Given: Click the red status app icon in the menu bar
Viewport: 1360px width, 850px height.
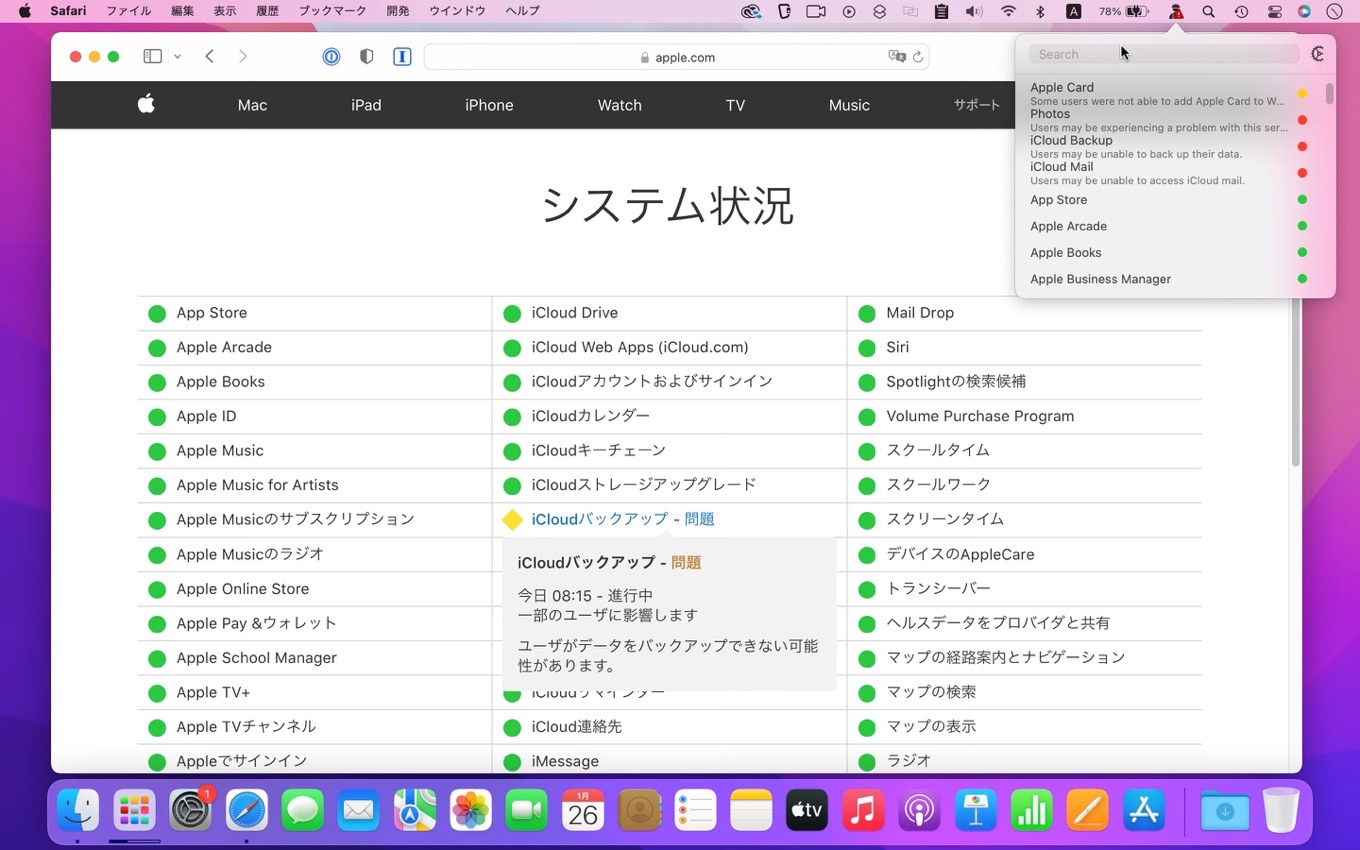Looking at the screenshot, I should [x=1176, y=12].
